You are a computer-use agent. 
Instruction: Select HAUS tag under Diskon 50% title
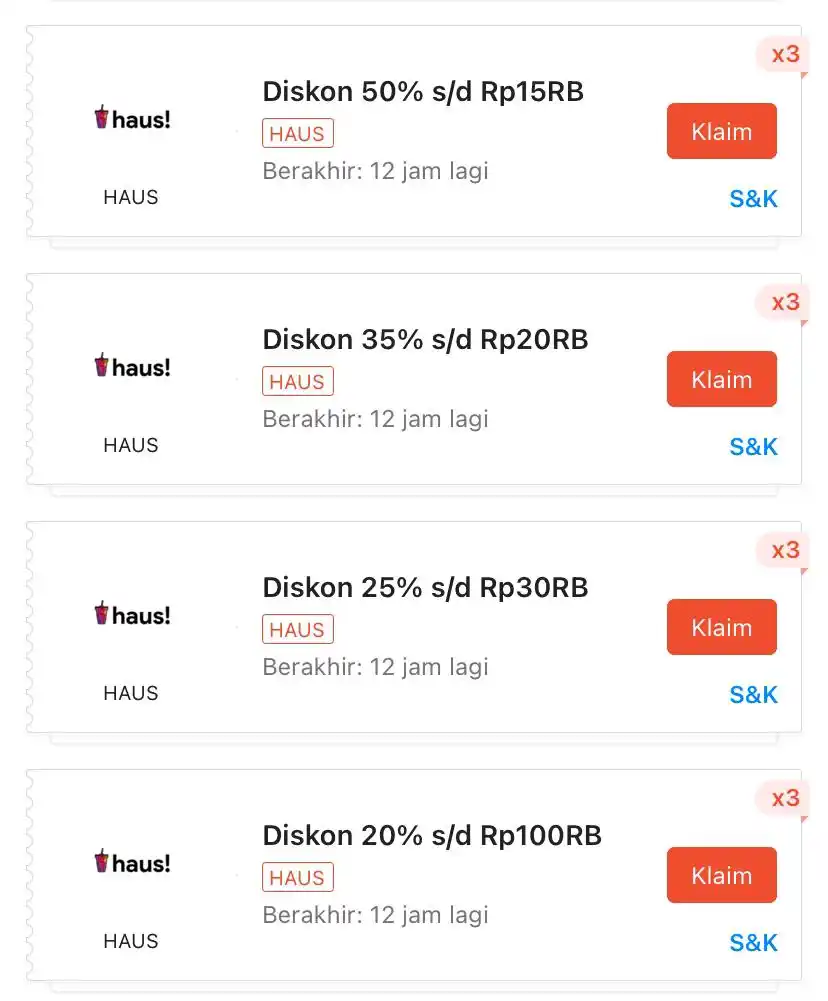297,133
